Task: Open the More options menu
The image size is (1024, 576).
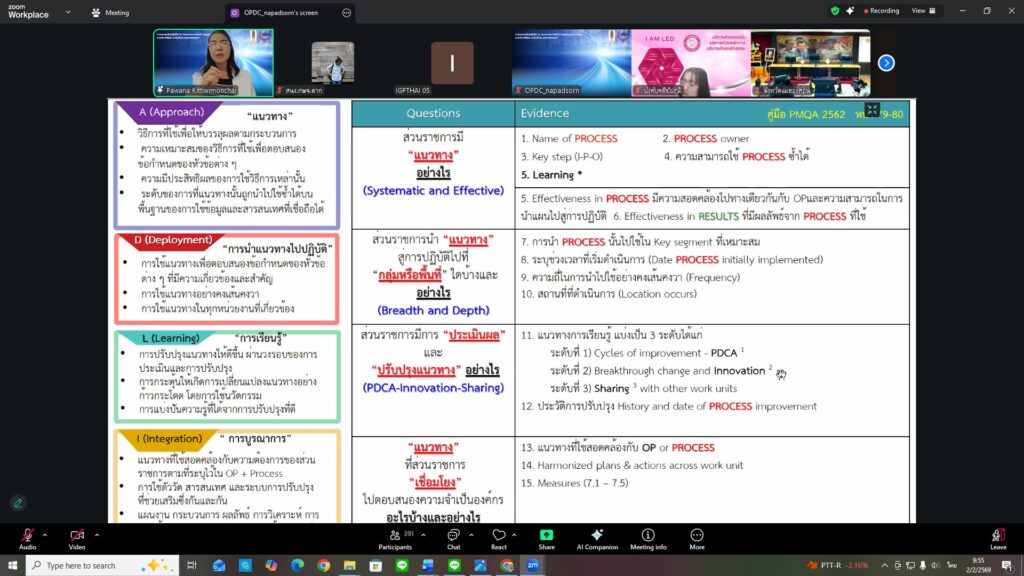Action: pyautogui.click(x=697, y=537)
